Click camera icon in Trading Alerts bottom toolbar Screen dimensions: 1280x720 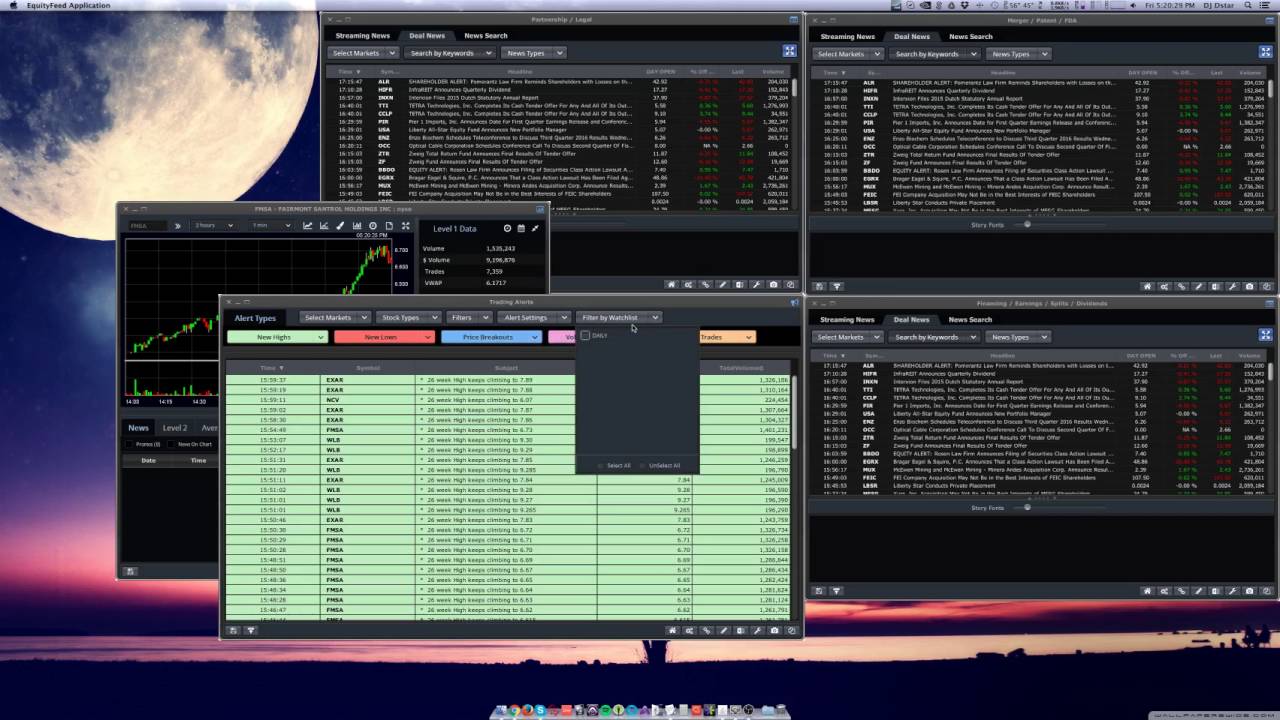click(774, 631)
